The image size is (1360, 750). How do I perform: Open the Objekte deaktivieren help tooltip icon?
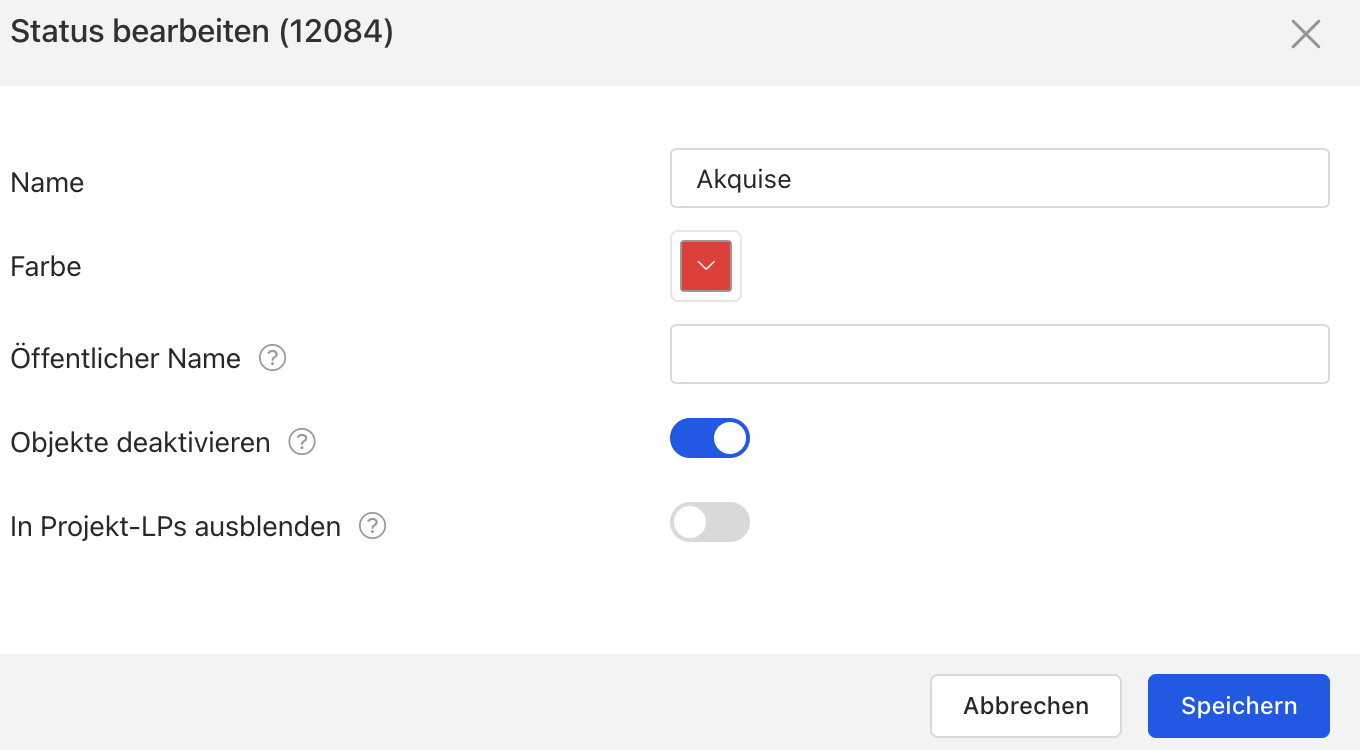pyautogui.click(x=302, y=442)
